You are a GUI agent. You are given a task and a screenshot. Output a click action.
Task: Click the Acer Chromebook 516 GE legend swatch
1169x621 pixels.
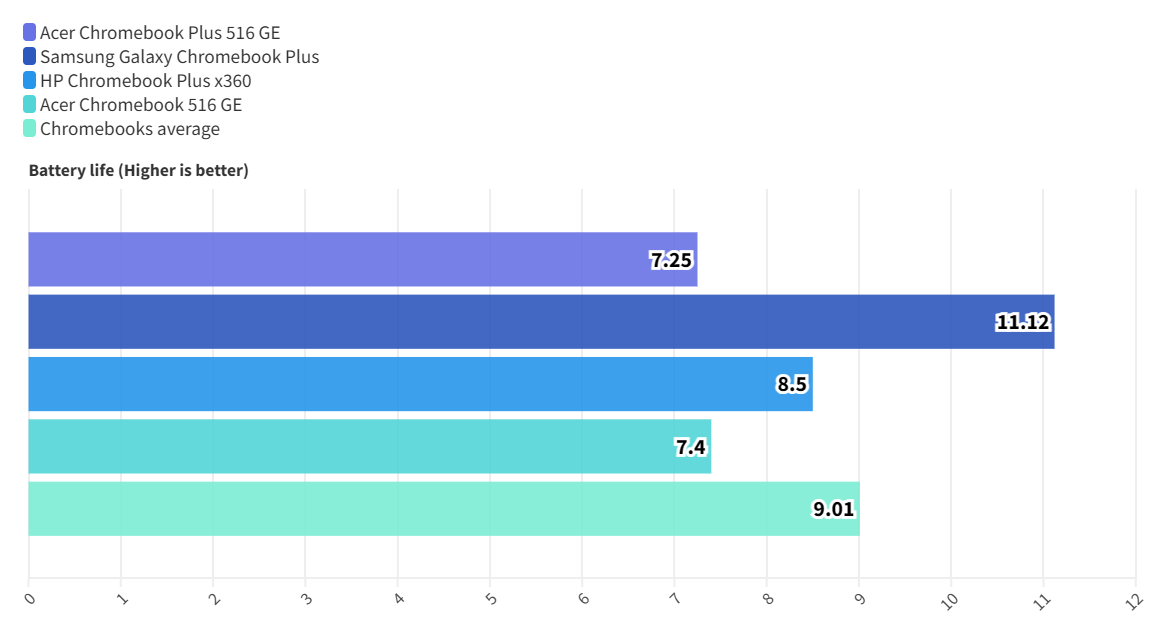tap(29, 104)
